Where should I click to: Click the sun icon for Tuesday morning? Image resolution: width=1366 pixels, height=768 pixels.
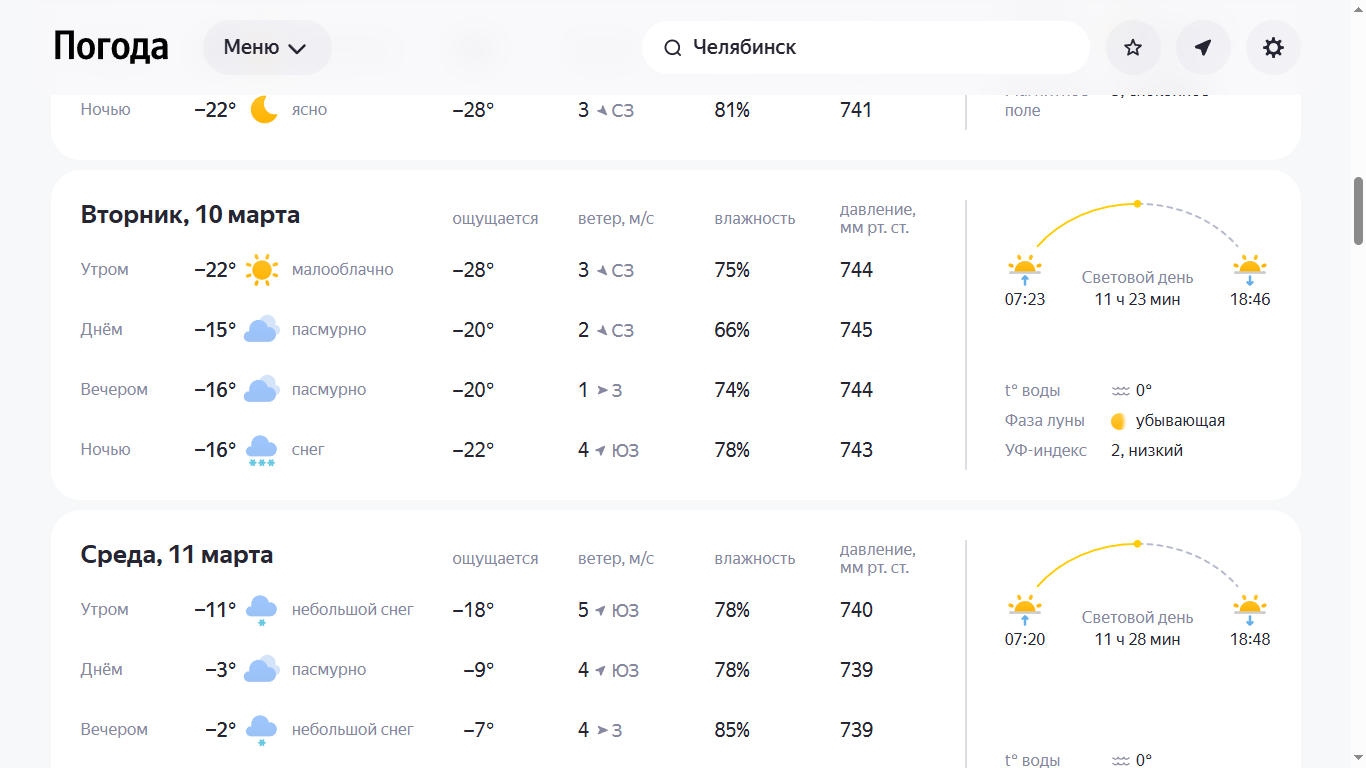[x=262, y=270]
